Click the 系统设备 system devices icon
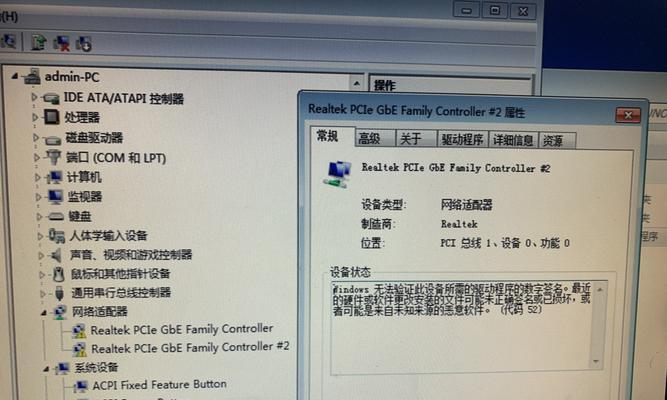Viewport: 667px width, 400px height. coord(63,368)
